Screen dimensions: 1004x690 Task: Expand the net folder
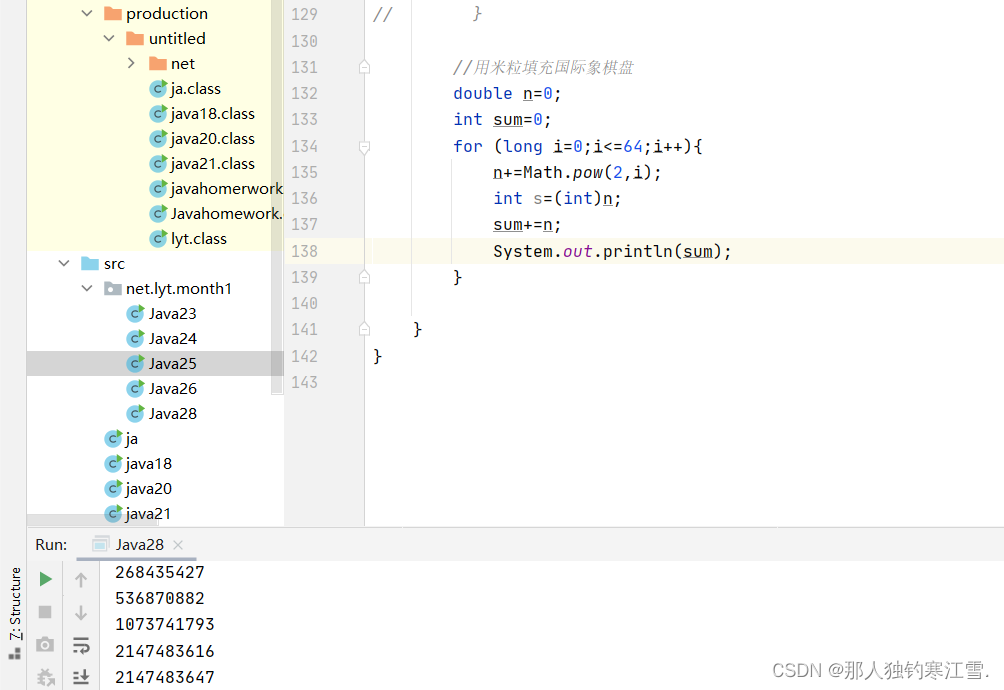131,63
